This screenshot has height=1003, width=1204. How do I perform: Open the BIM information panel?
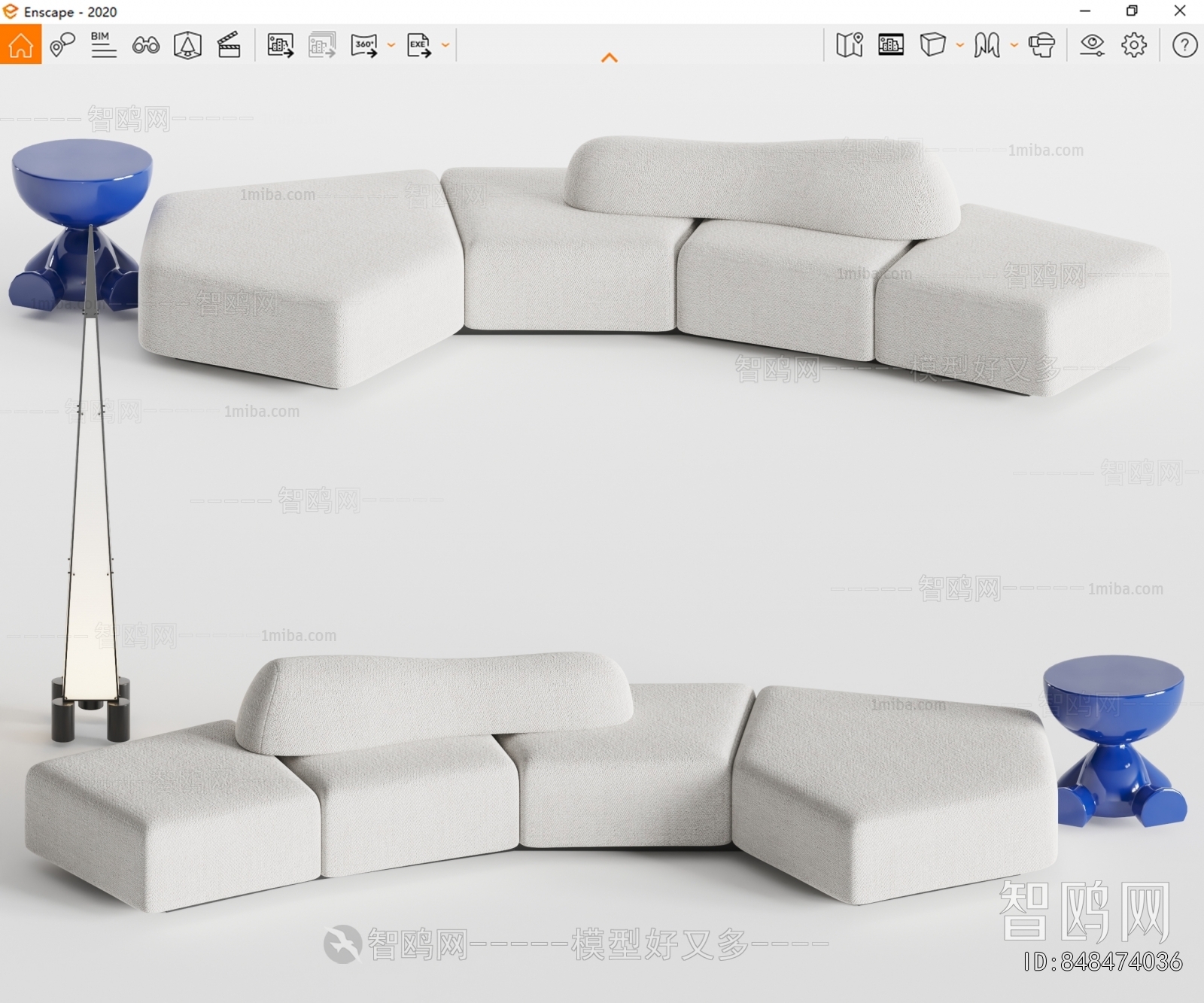(x=103, y=45)
